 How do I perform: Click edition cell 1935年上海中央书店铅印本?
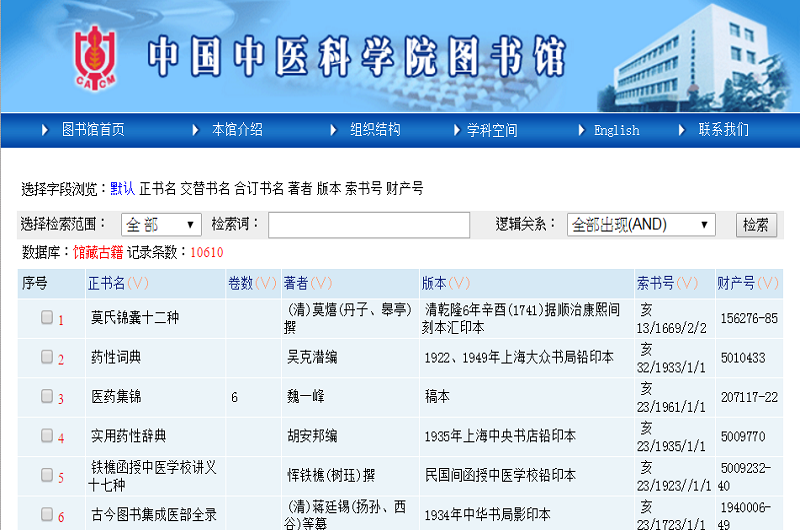pos(500,436)
